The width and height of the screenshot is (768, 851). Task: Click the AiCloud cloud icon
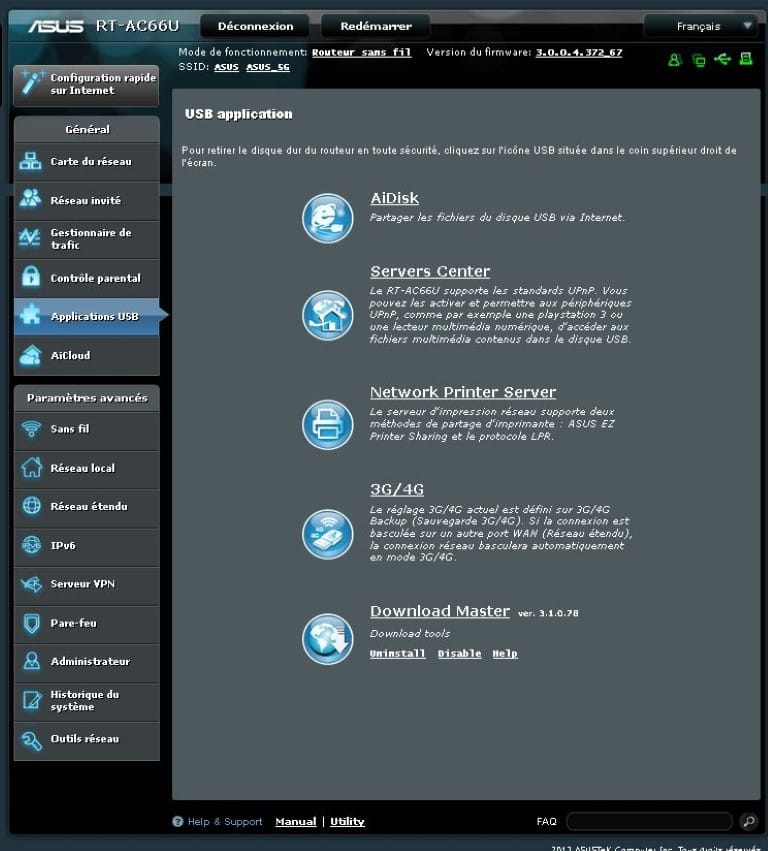pos(30,355)
